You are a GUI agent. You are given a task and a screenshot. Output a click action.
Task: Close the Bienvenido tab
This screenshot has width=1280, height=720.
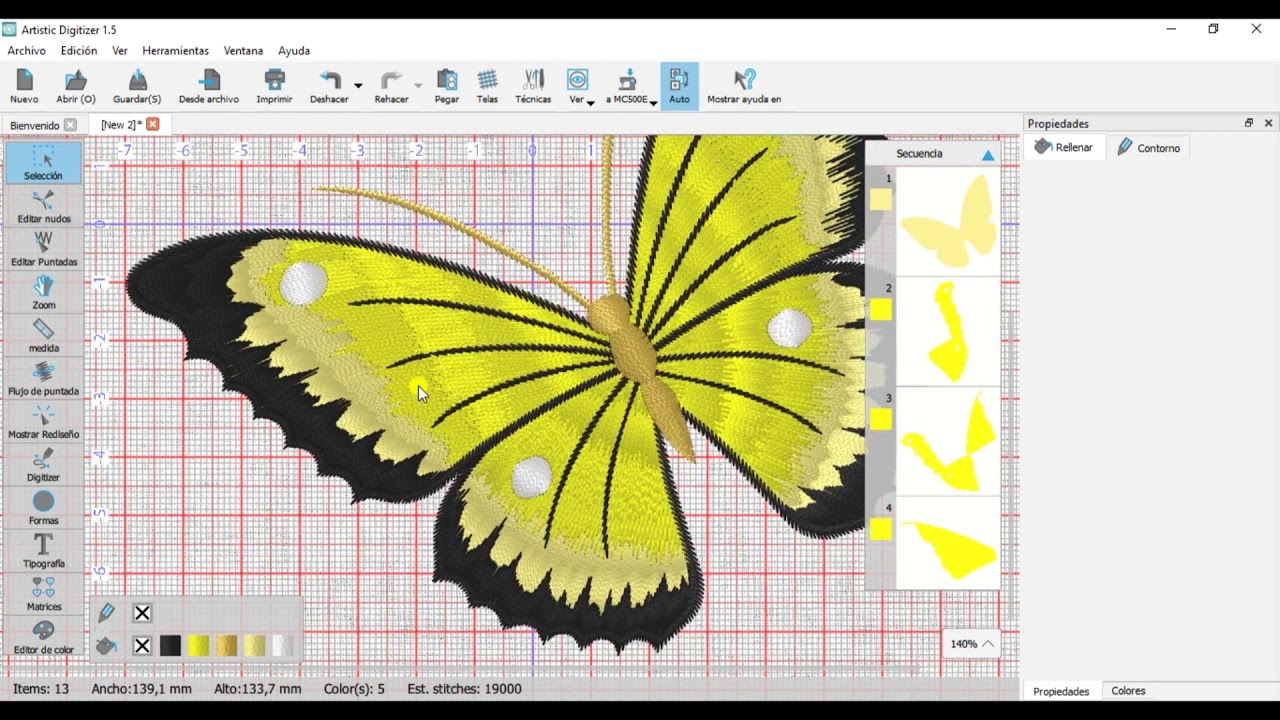[70, 125]
